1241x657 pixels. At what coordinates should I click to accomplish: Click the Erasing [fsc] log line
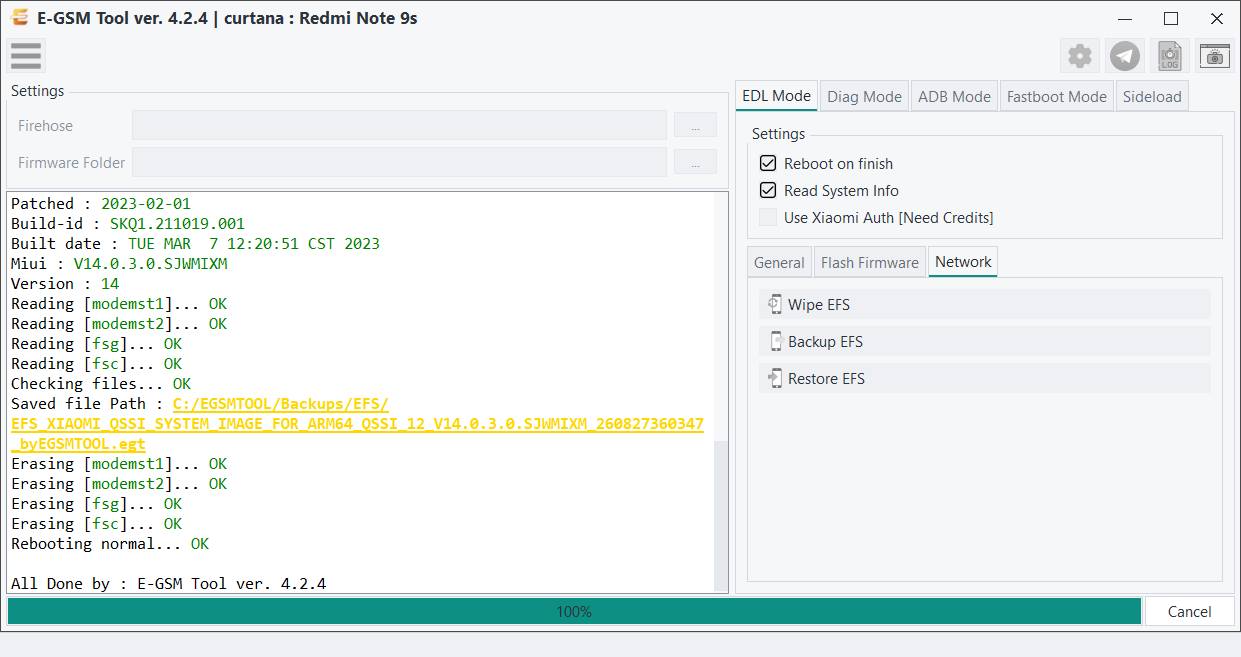97,524
